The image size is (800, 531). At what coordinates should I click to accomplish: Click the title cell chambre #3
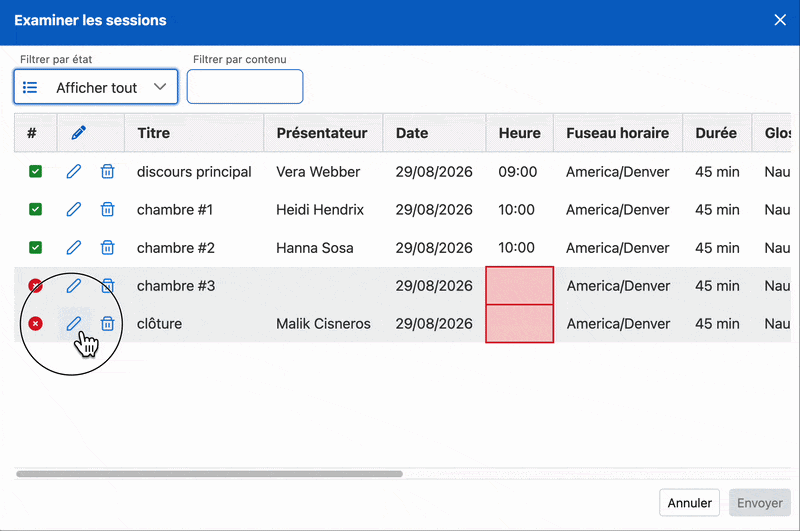pos(176,286)
